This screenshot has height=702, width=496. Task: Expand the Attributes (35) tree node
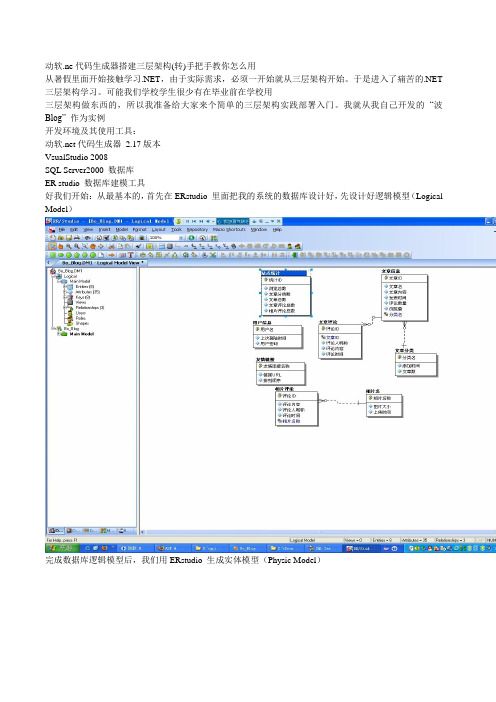[64, 292]
